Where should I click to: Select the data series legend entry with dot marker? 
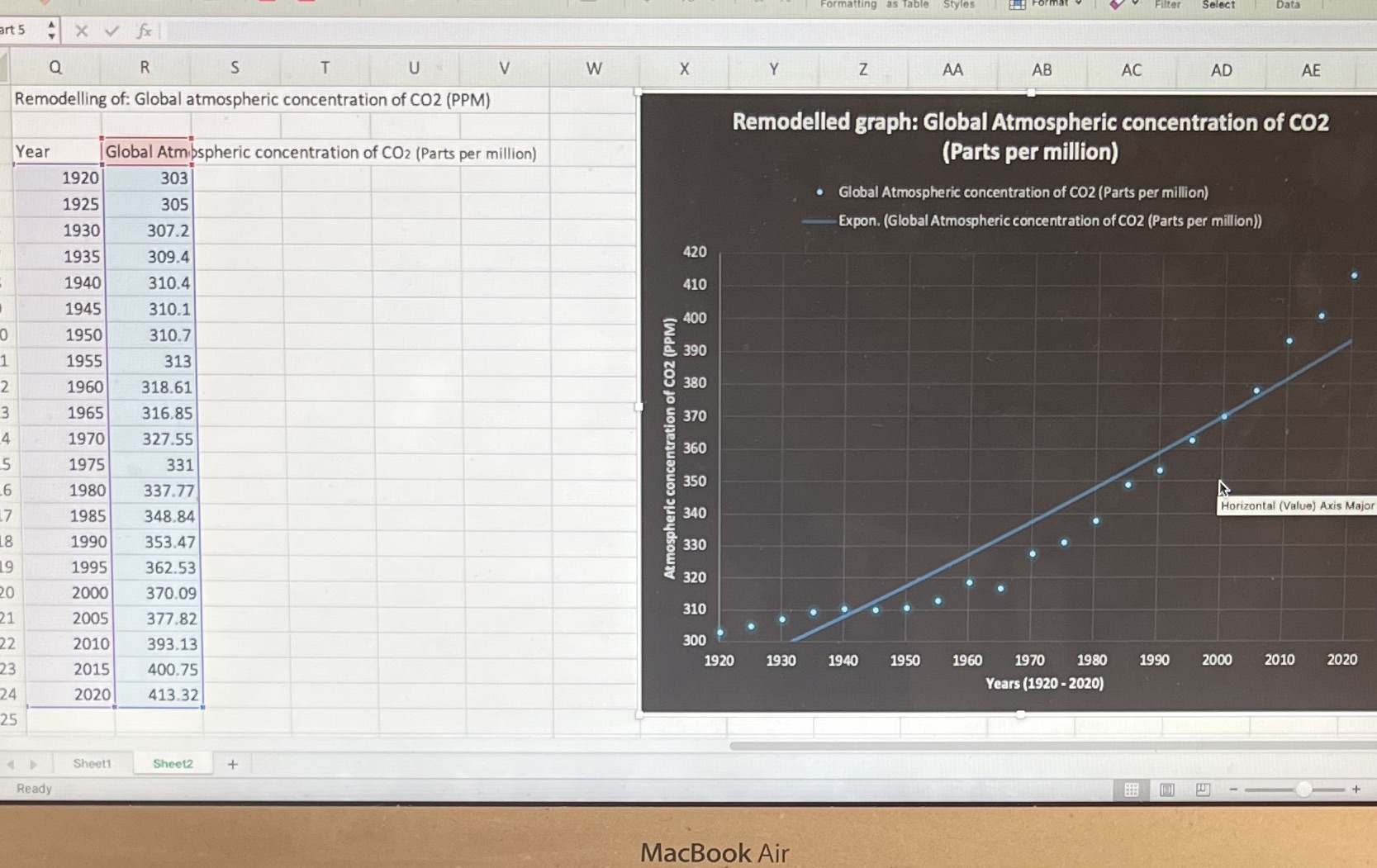1013,192
